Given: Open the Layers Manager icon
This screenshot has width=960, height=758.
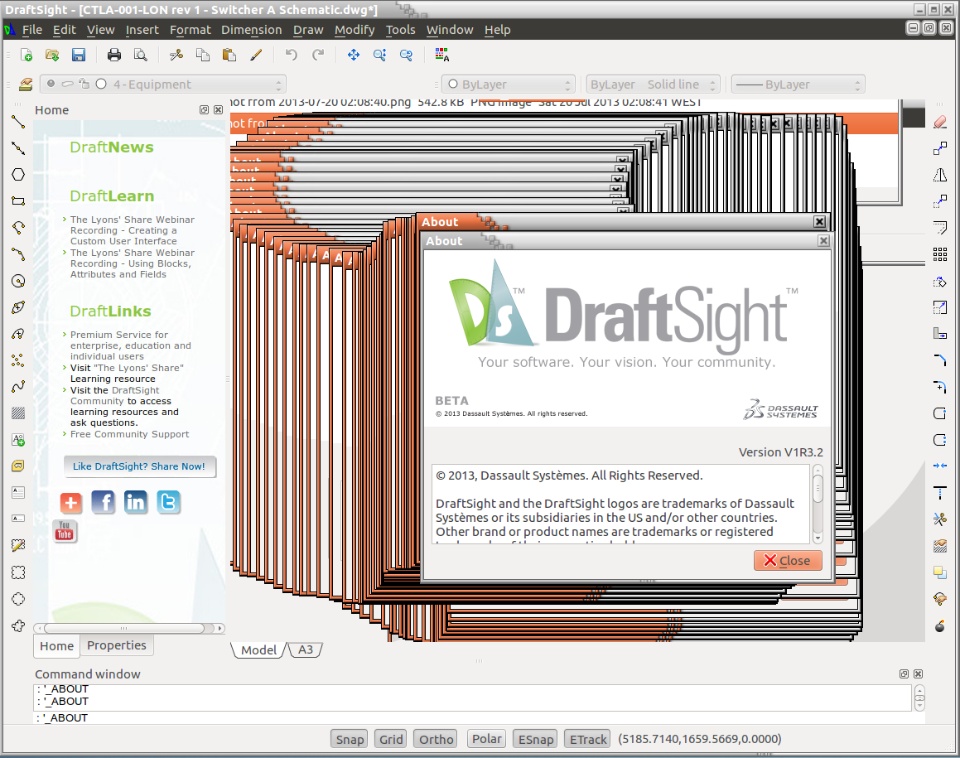Looking at the screenshot, I should [x=25, y=84].
